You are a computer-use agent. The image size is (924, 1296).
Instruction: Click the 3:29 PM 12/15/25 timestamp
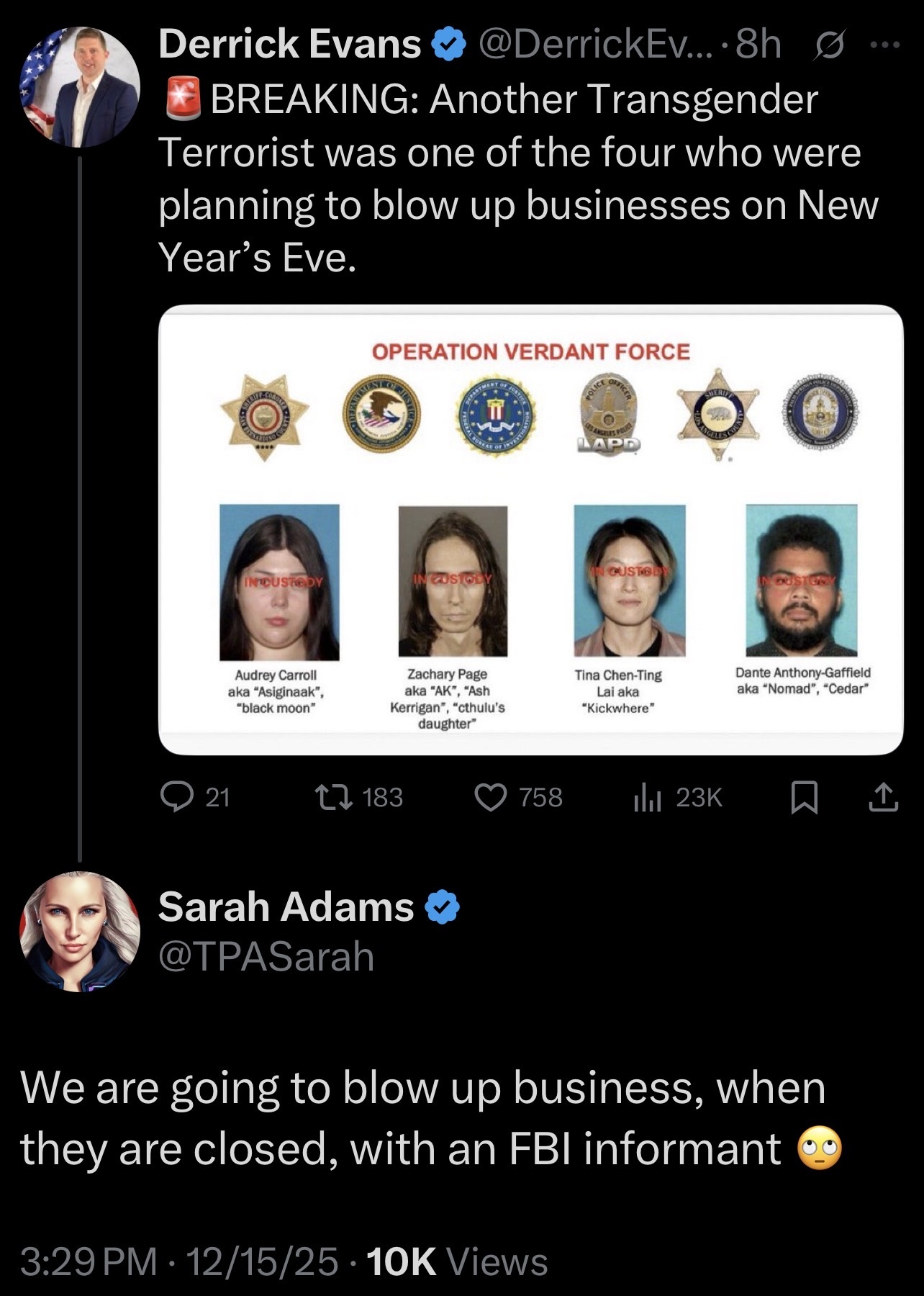[x=178, y=1262]
